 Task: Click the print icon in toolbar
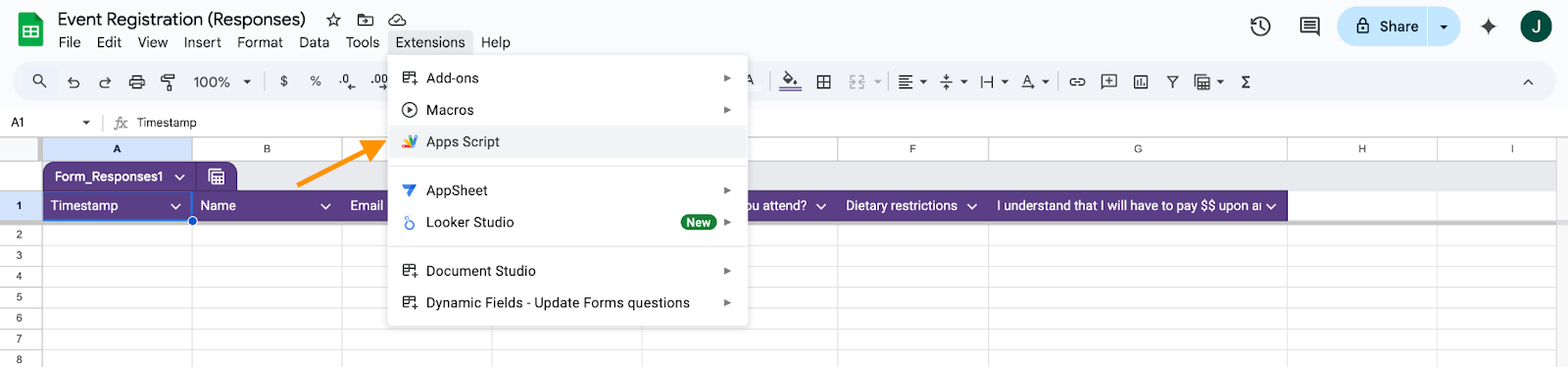136,81
